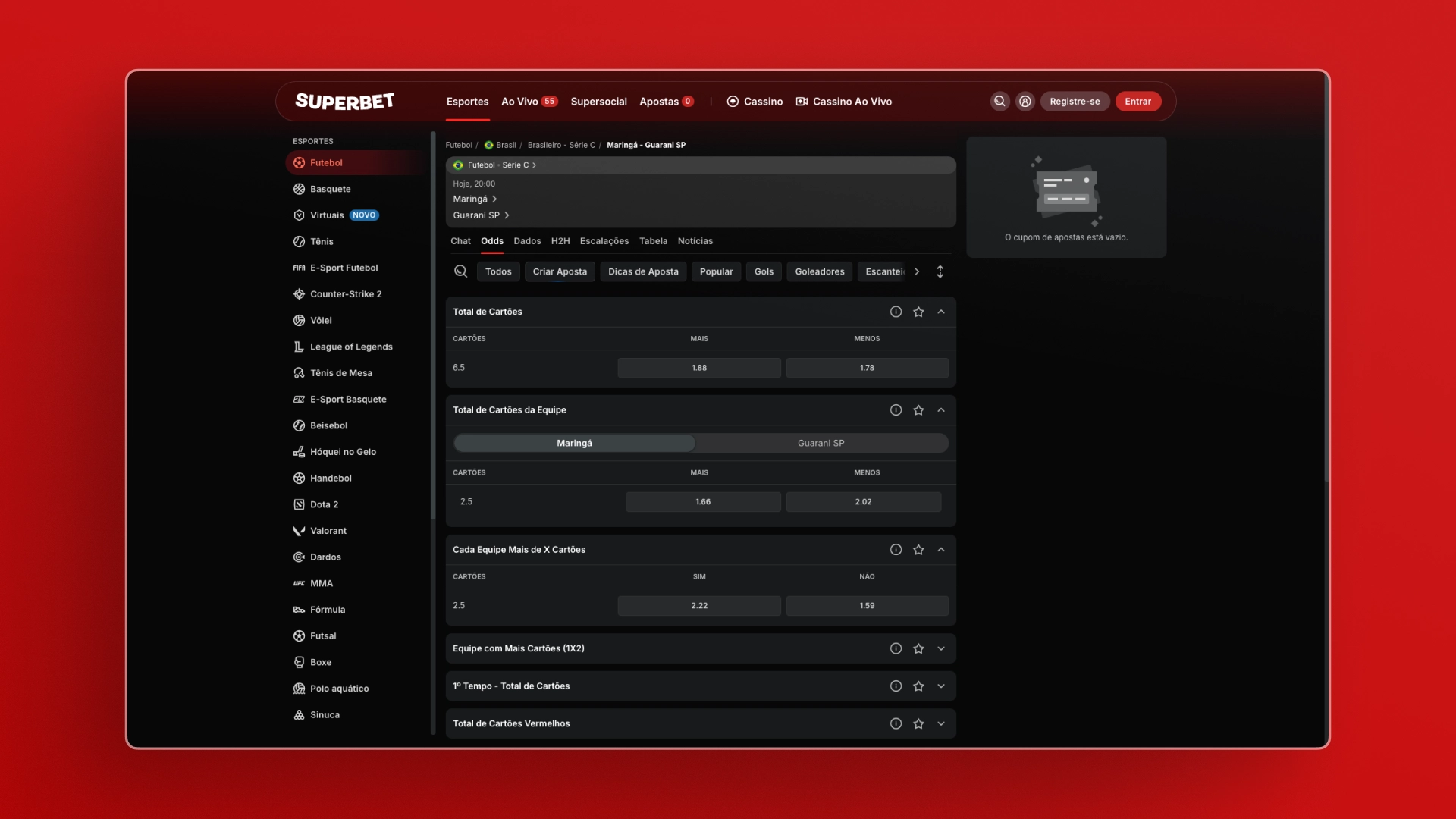Favorite Total de Cartões da Equipe market
The image size is (1456, 819).
(x=918, y=410)
